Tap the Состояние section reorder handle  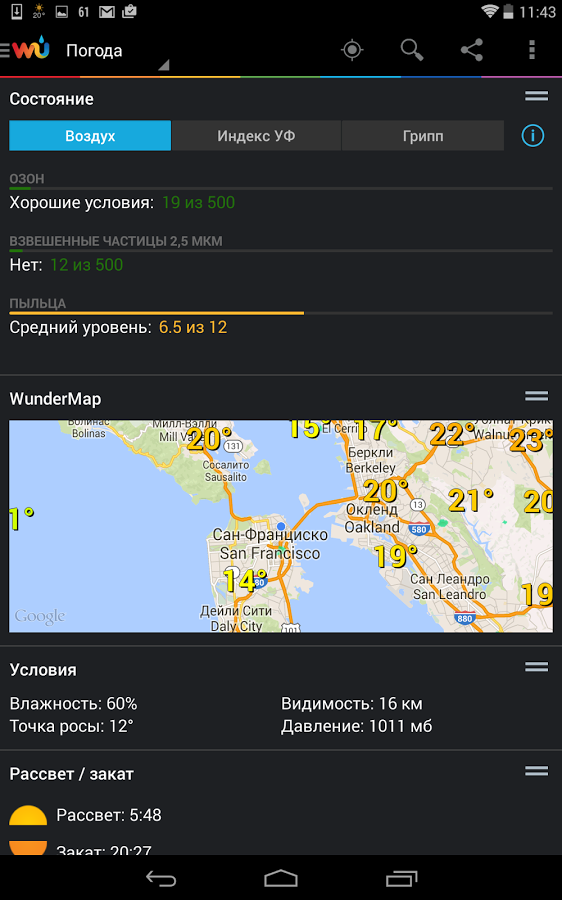[x=536, y=96]
